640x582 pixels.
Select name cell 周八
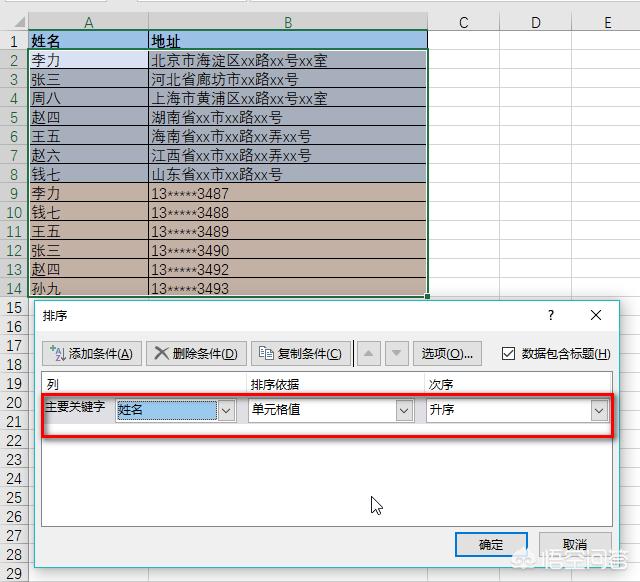pos(89,98)
